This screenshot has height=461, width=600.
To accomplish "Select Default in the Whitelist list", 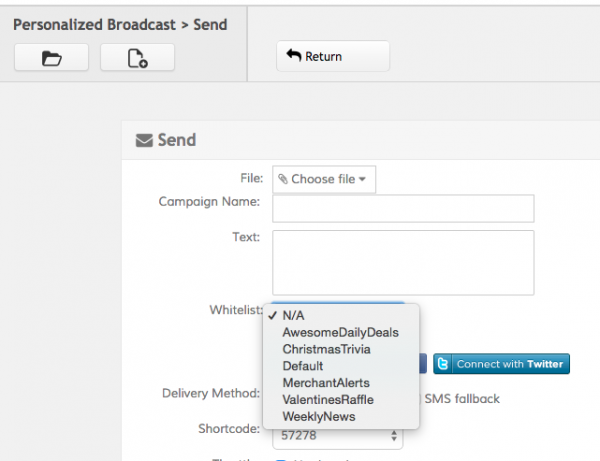I will (303, 366).
